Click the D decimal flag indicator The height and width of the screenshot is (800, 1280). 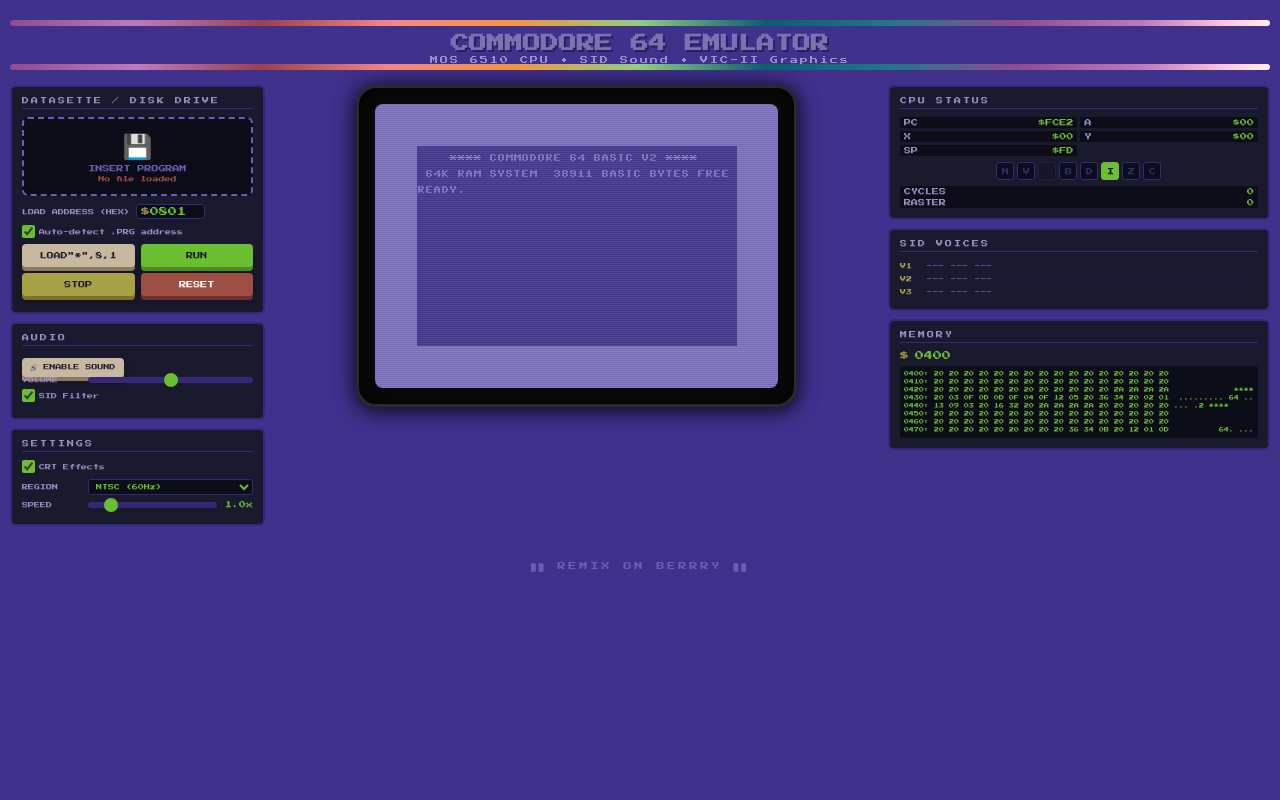[x=1088, y=171]
